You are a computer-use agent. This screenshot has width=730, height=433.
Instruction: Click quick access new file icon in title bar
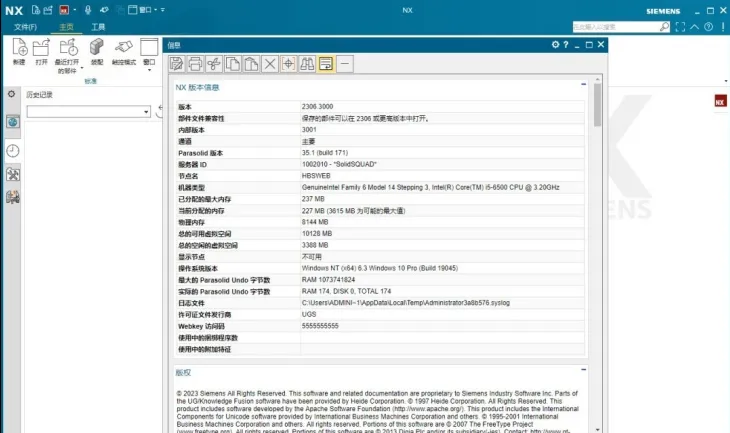tap(36, 10)
